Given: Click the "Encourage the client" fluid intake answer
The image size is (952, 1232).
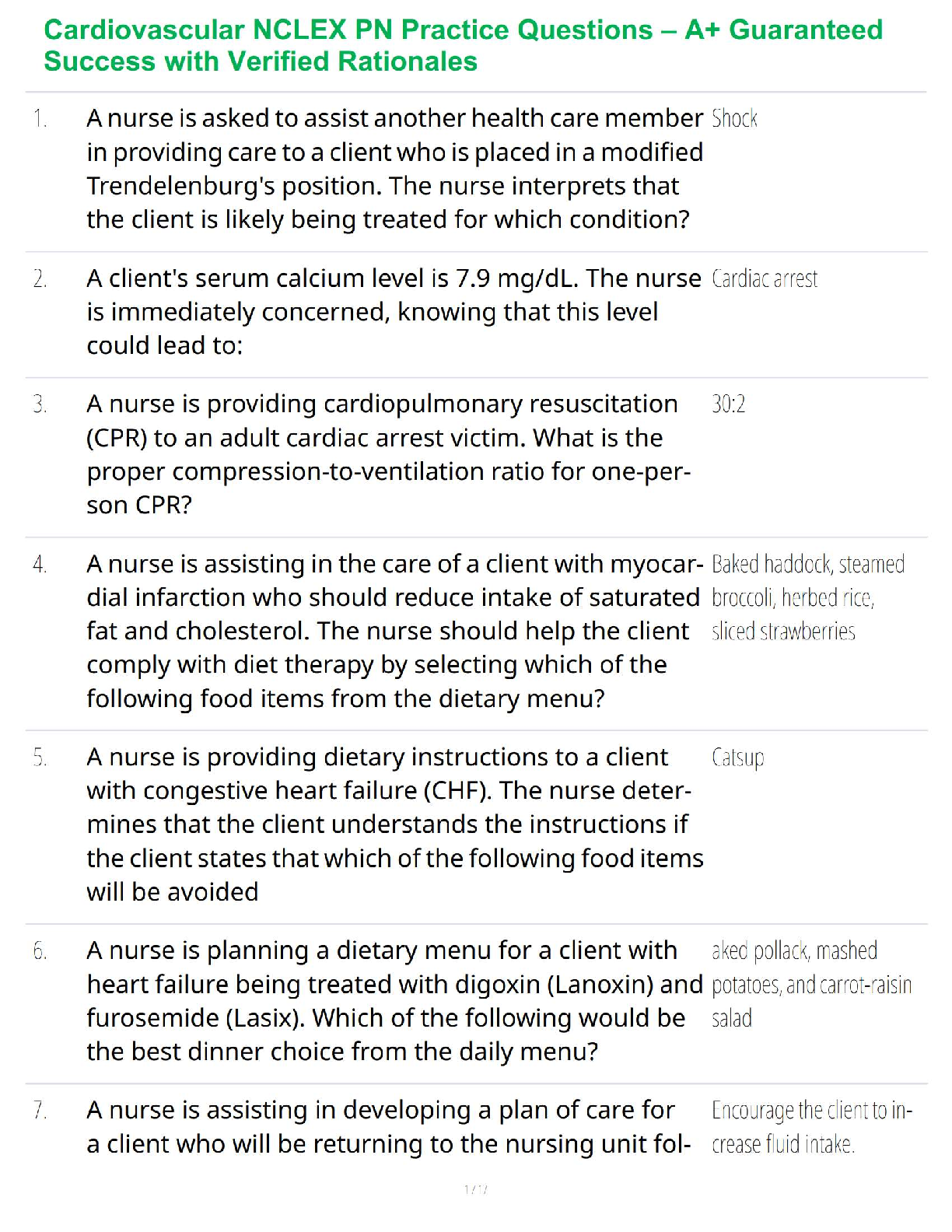Looking at the screenshot, I should click(x=811, y=1127).
